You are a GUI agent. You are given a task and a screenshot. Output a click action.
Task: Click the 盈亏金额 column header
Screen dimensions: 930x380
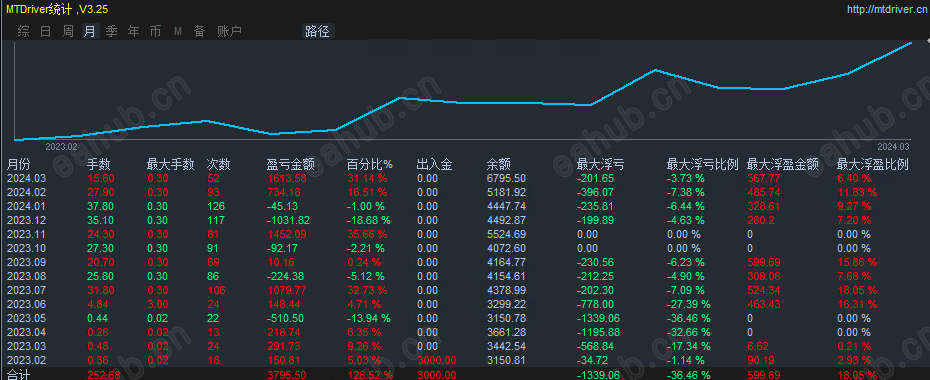pos(291,164)
